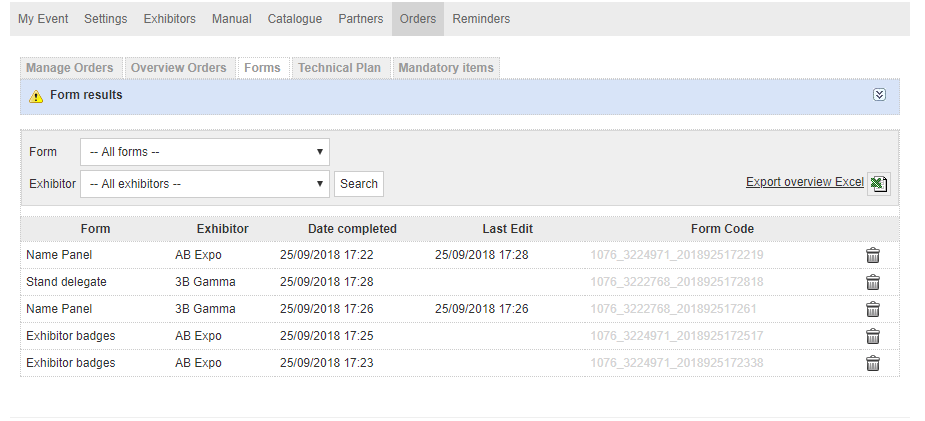925x421 pixels.
Task: Go to the Technical Plan tab
Action: coord(339,68)
